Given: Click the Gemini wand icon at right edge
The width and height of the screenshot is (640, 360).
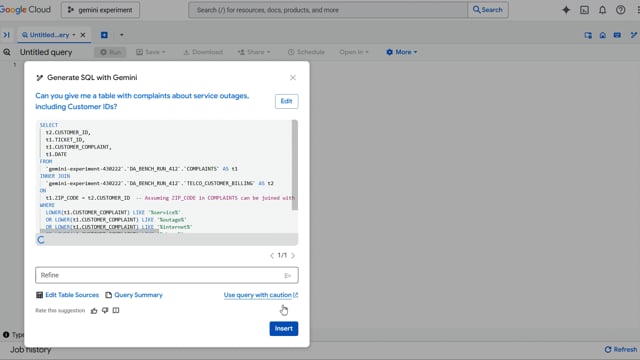Looking at the screenshot, I should (x=633, y=35).
